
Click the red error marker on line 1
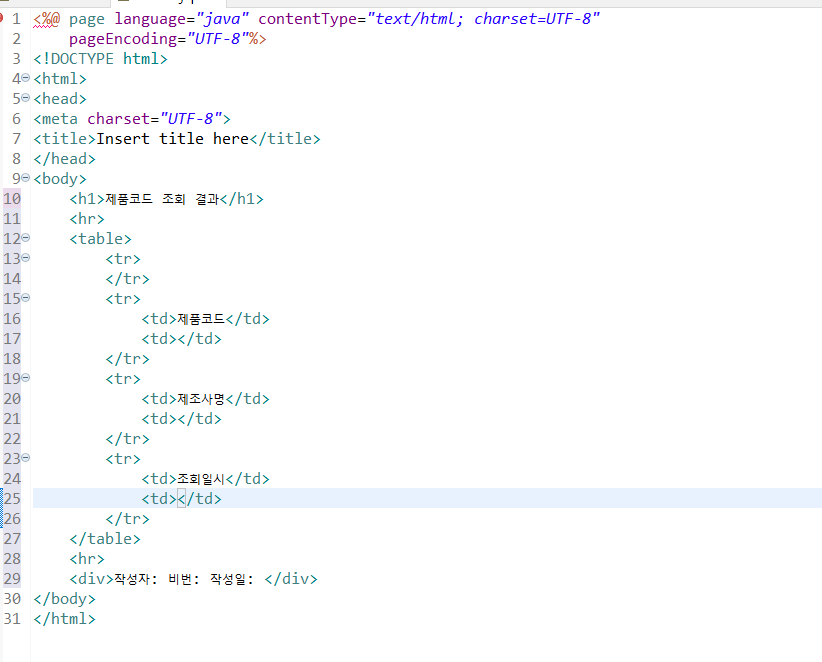(x=1, y=19)
